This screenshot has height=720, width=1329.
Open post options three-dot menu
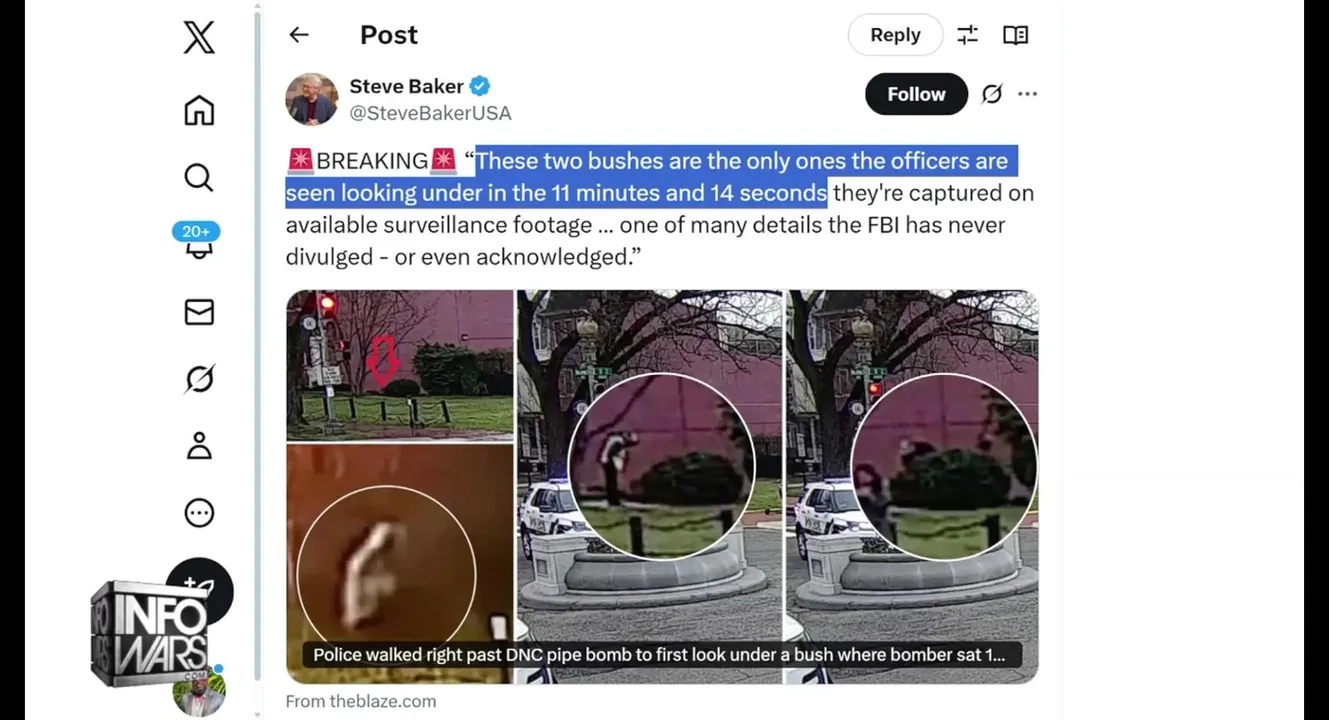click(x=1027, y=94)
